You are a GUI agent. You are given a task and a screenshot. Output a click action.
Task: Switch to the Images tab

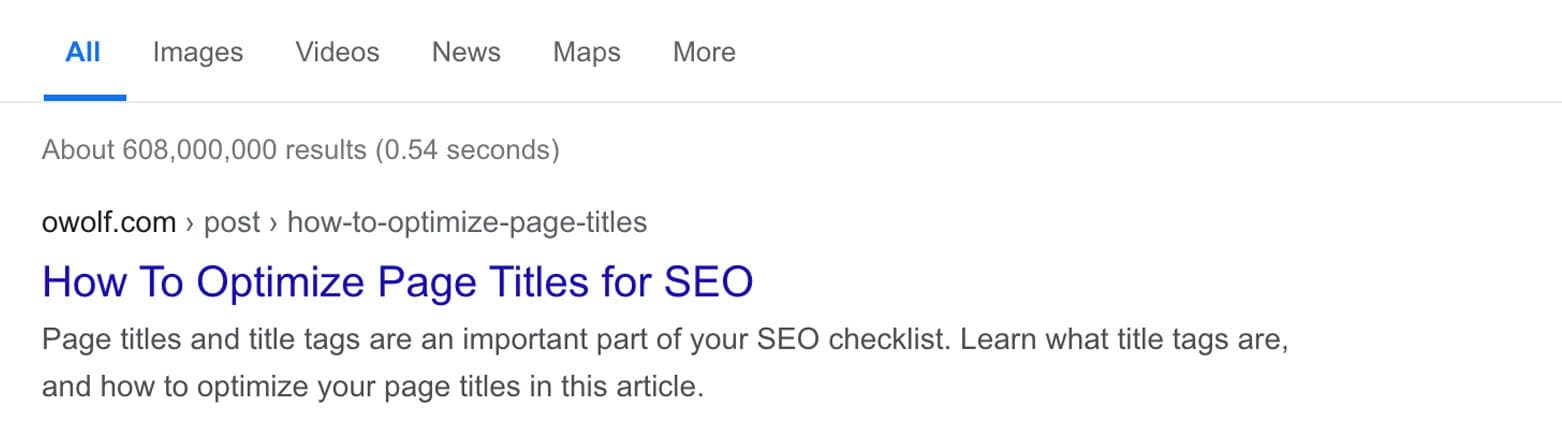point(198,52)
